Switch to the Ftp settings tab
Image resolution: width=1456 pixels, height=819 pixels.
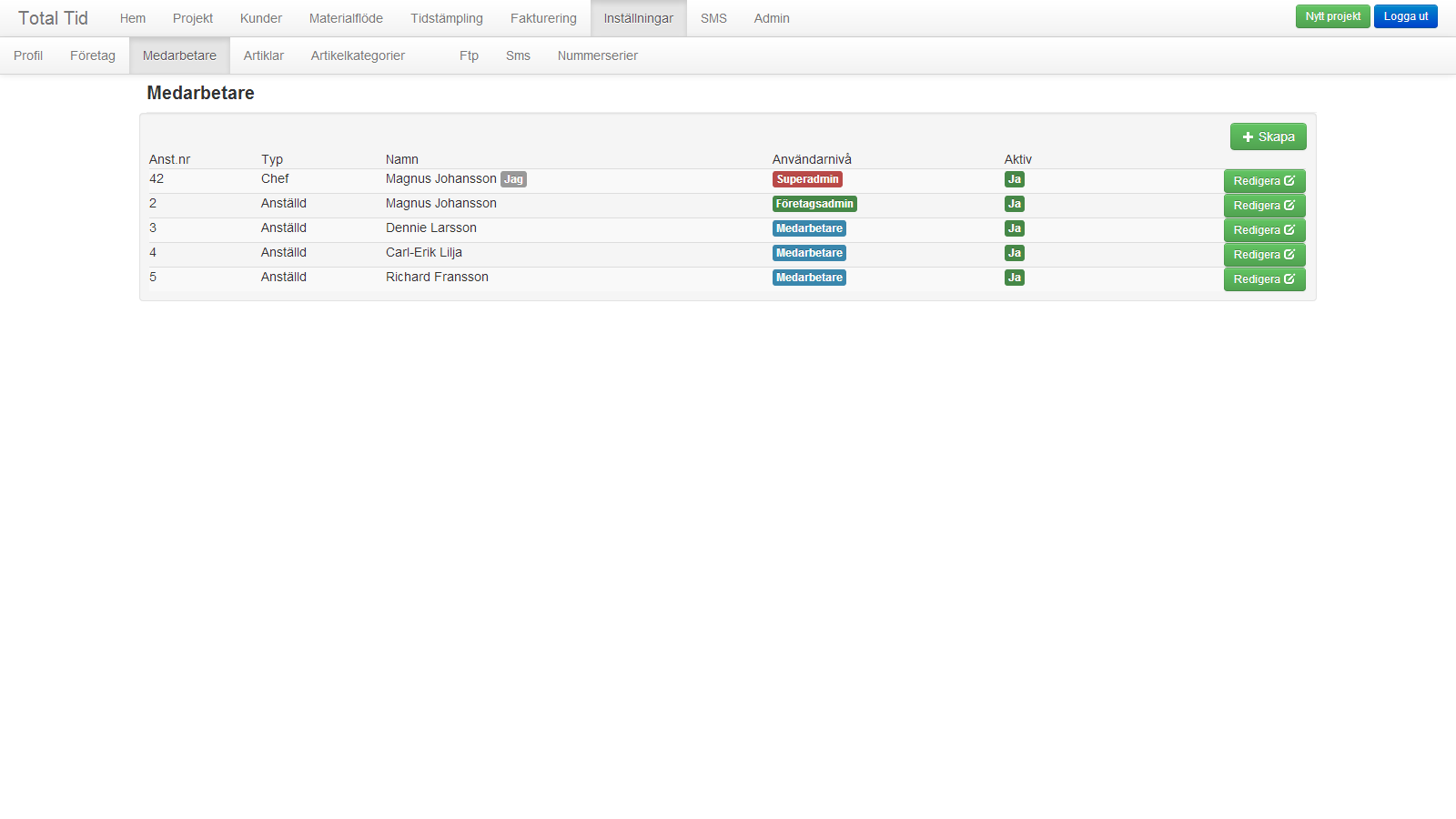[469, 56]
